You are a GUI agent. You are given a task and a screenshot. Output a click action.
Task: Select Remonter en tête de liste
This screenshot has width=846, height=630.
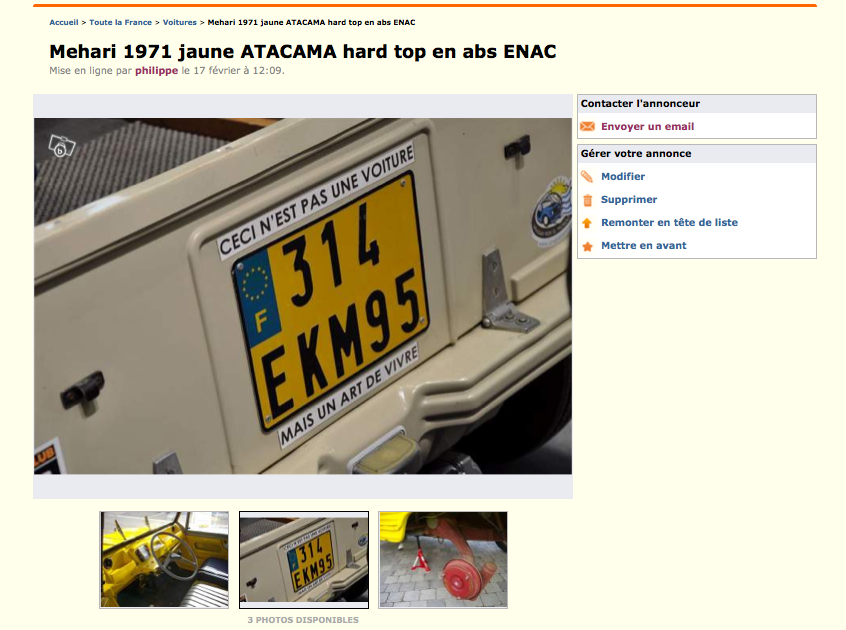point(669,222)
